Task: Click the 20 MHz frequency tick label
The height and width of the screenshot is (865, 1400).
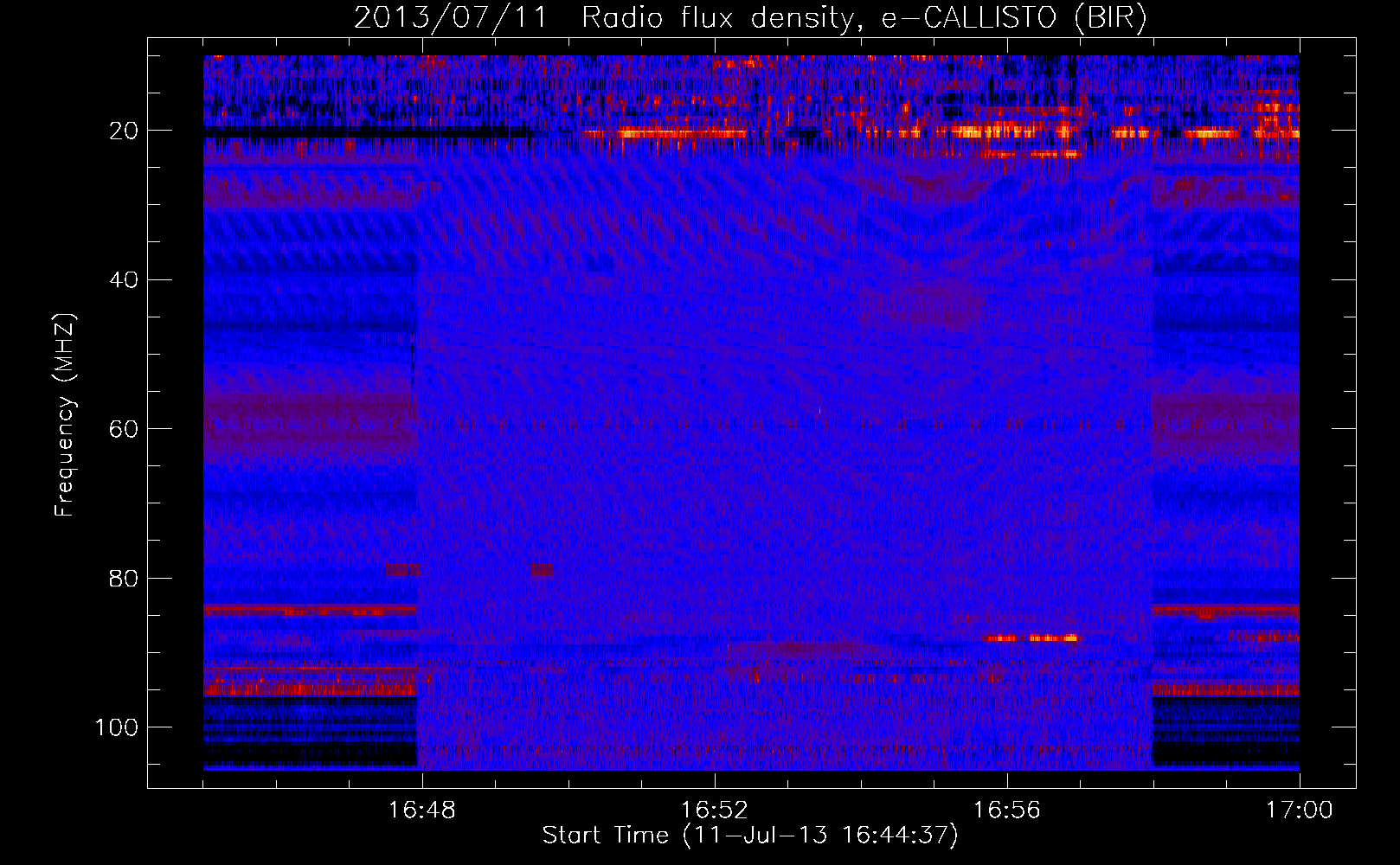Action: pyautogui.click(x=125, y=131)
